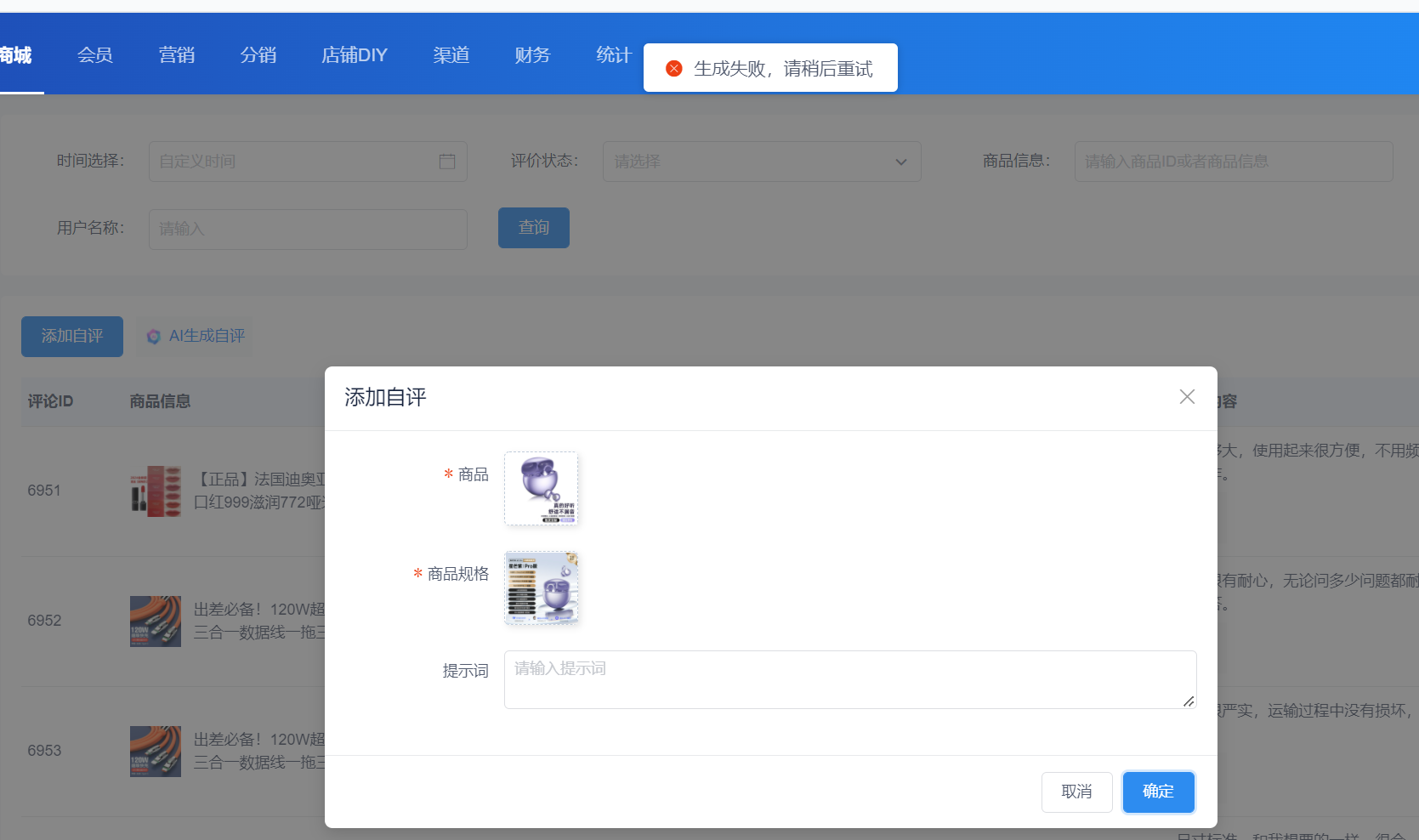Switch to the 统计 tab

click(614, 55)
